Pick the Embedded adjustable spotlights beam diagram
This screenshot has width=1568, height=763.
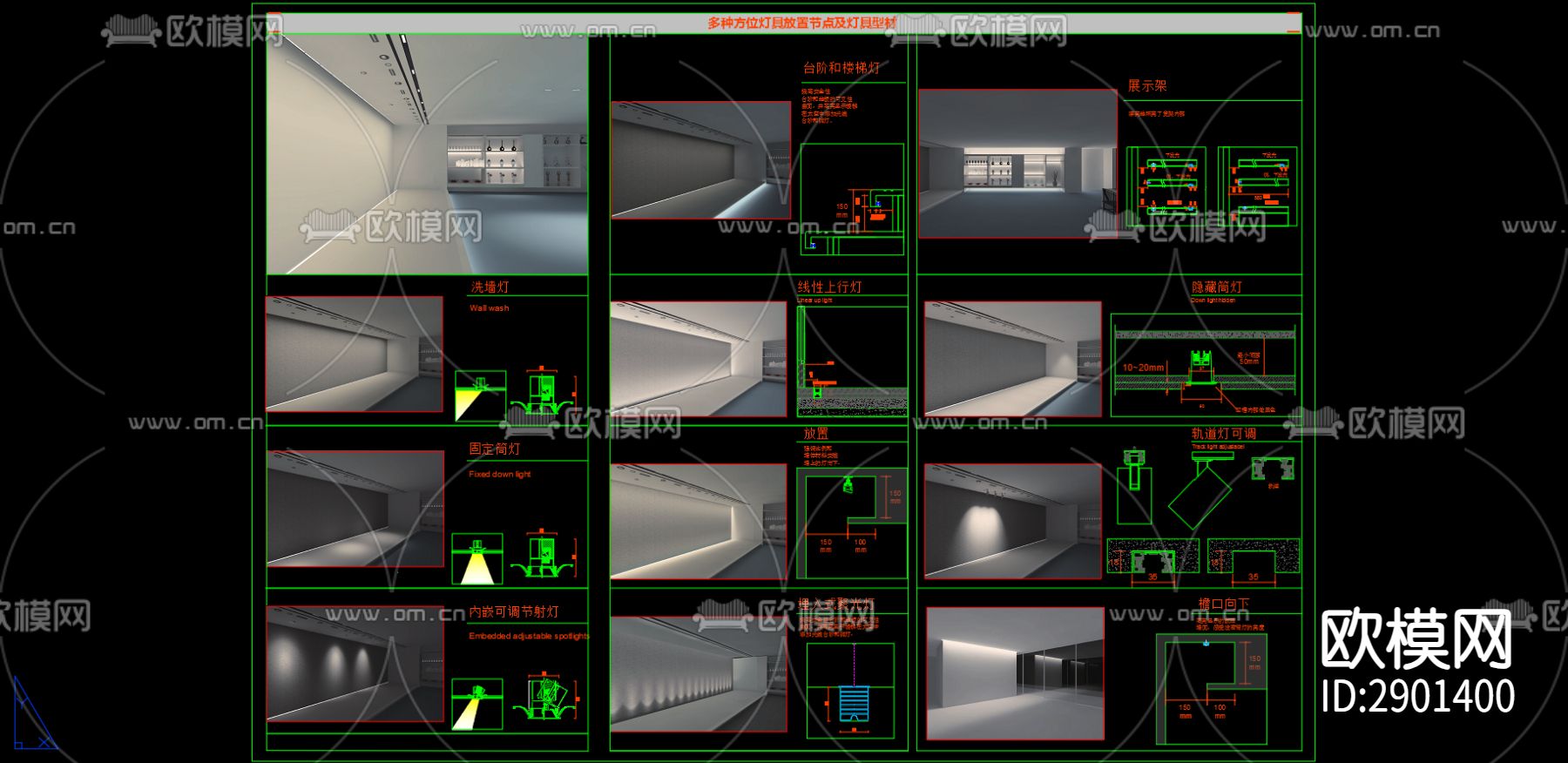pos(477,704)
